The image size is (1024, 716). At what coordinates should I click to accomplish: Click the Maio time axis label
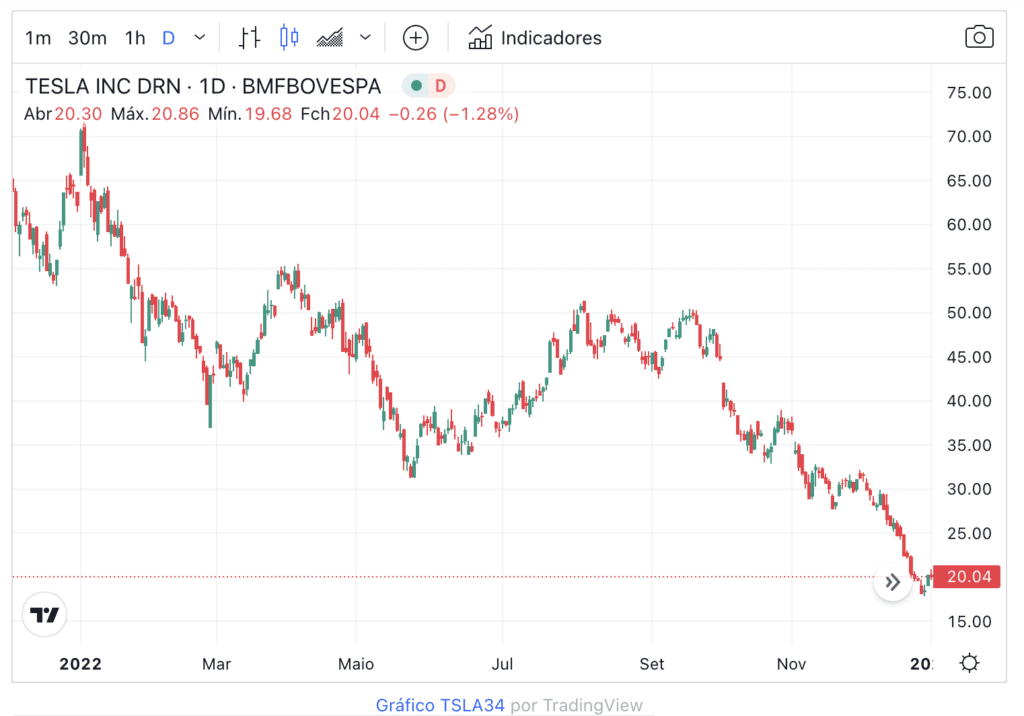click(x=356, y=664)
